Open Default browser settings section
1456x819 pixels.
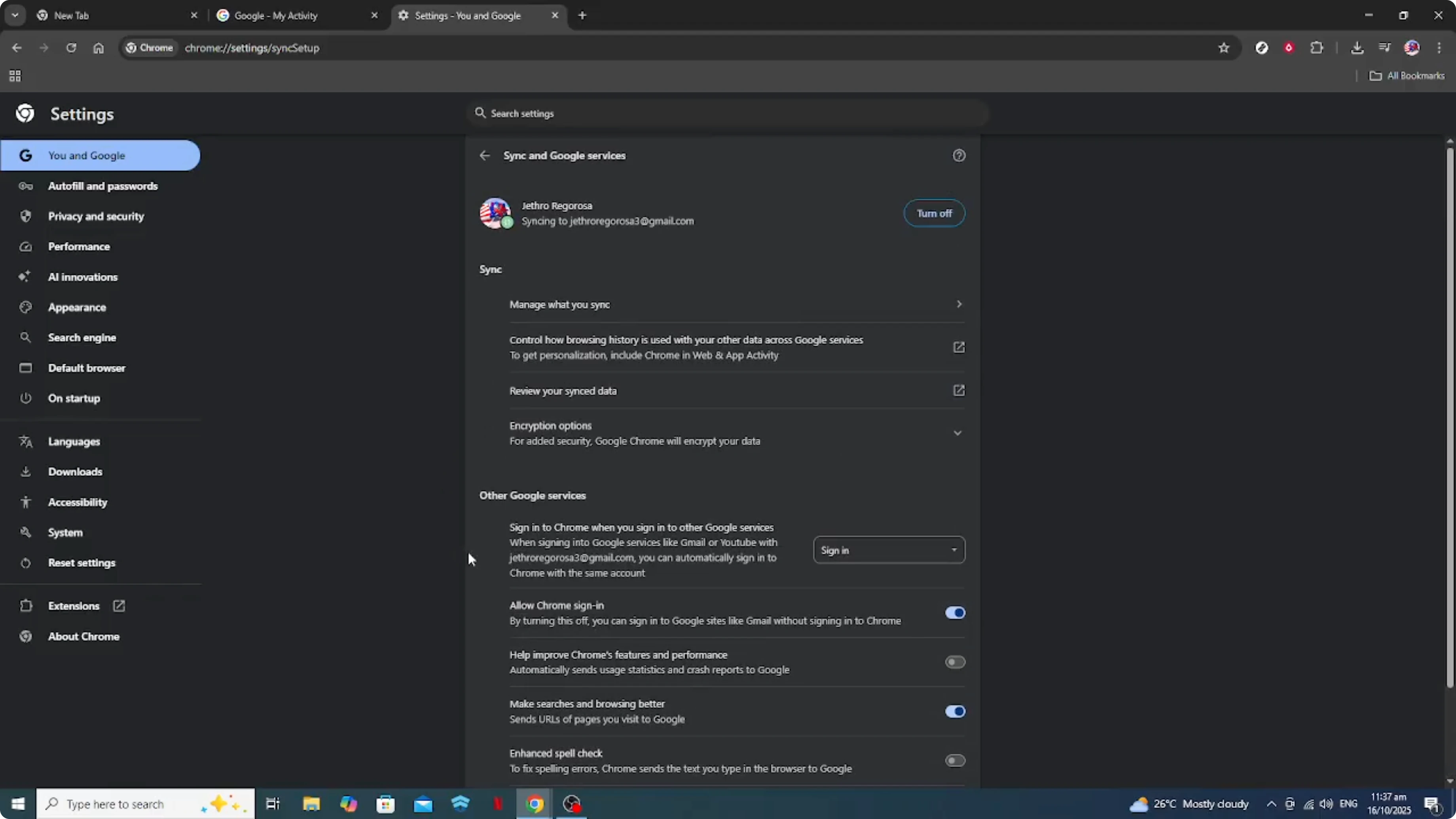(x=100, y=368)
